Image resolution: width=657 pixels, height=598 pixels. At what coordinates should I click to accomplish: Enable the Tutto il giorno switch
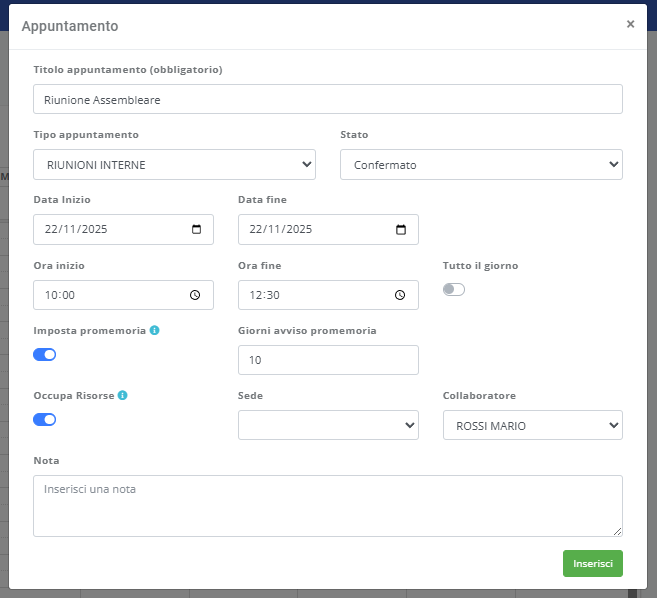point(454,290)
